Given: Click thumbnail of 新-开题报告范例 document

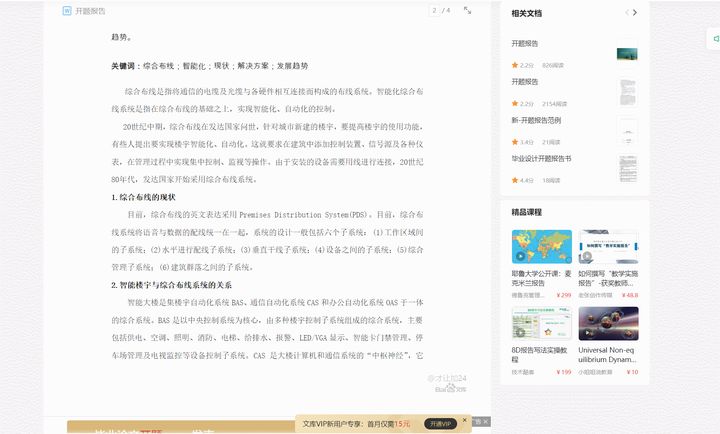Looking at the screenshot, I should (x=628, y=131).
